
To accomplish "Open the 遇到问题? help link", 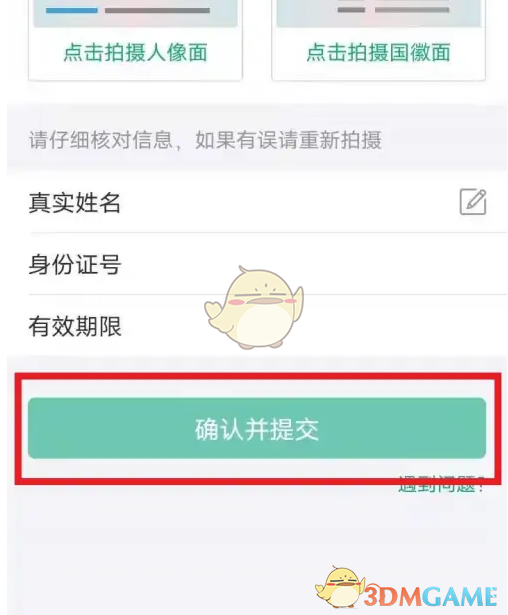I will pos(442,485).
